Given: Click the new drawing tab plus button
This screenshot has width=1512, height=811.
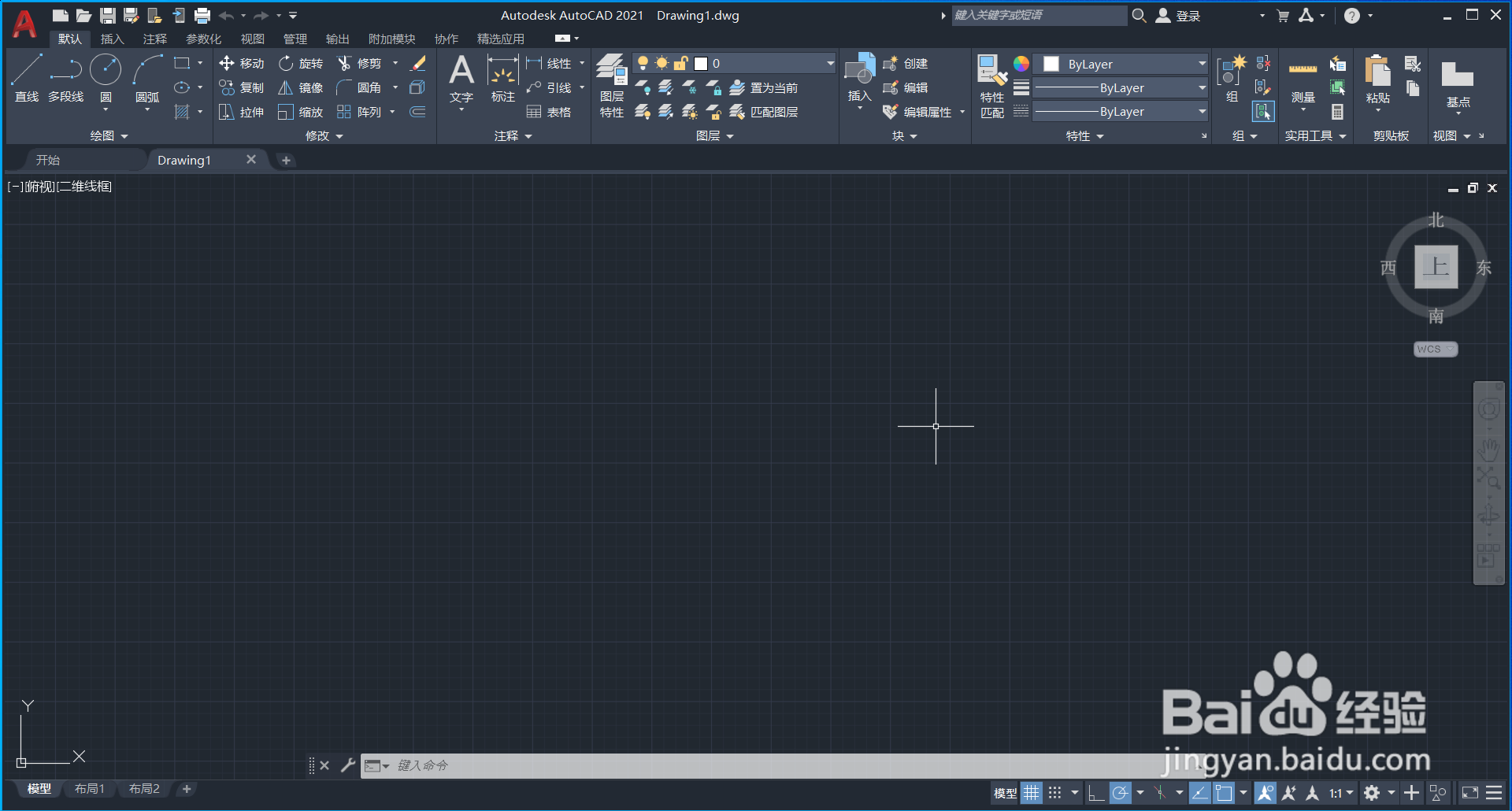Looking at the screenshot, I should tap(287, 160).
